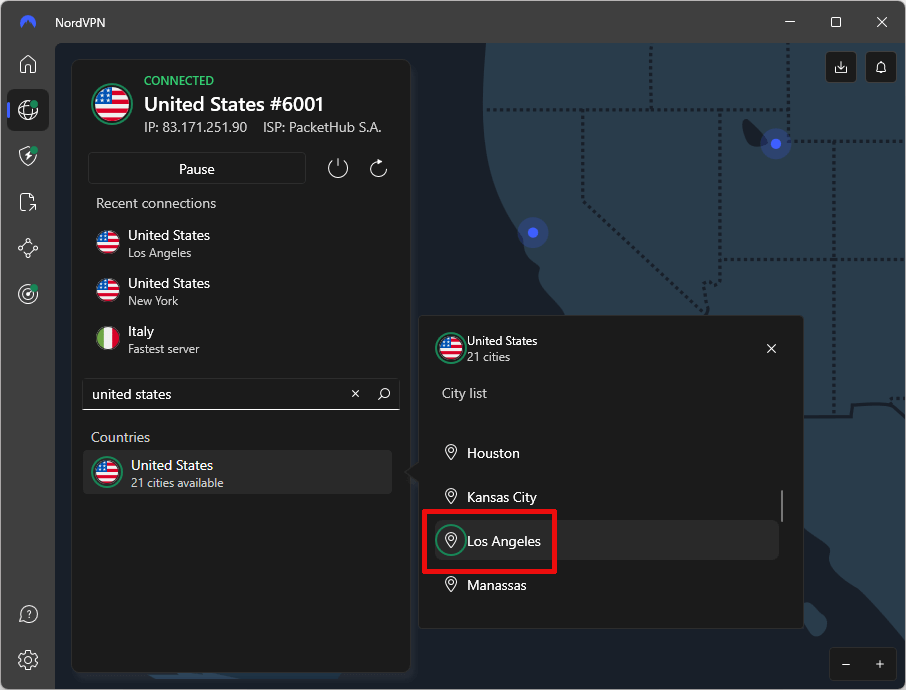Click the map server dot on the coast

(533, 232)
